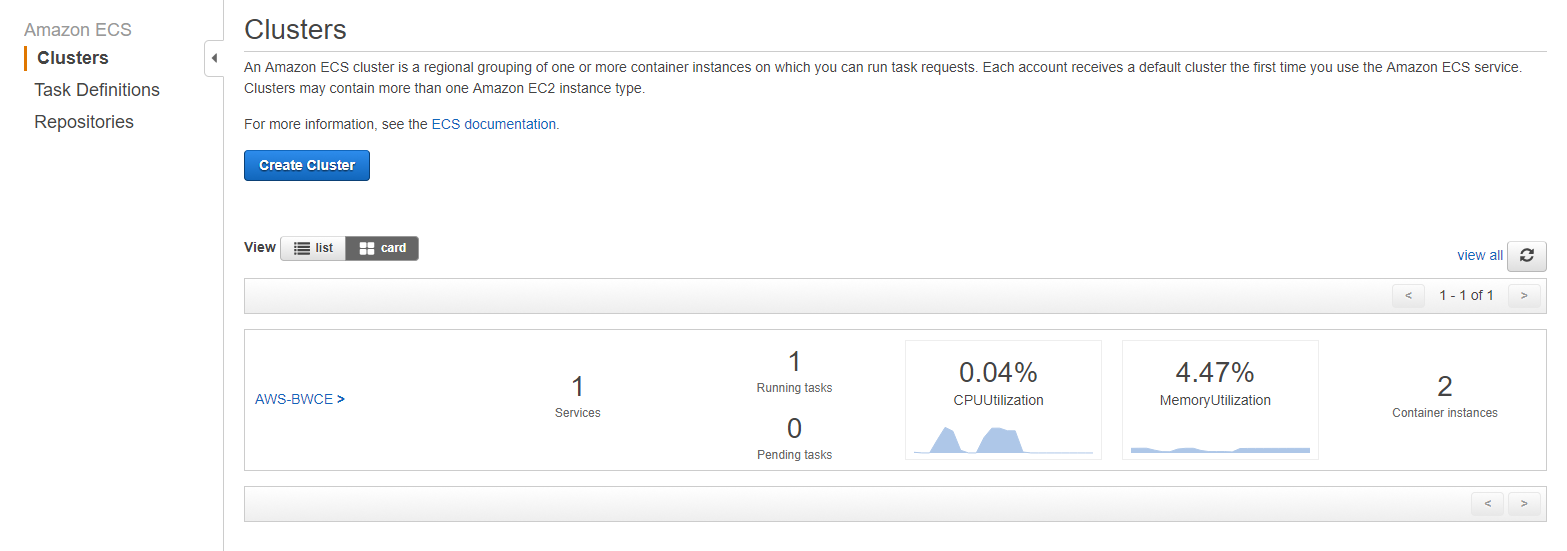Screen dimensions: 1567x551
Task: Click next page arrow in bottom pager
Action: point(1524,503)
